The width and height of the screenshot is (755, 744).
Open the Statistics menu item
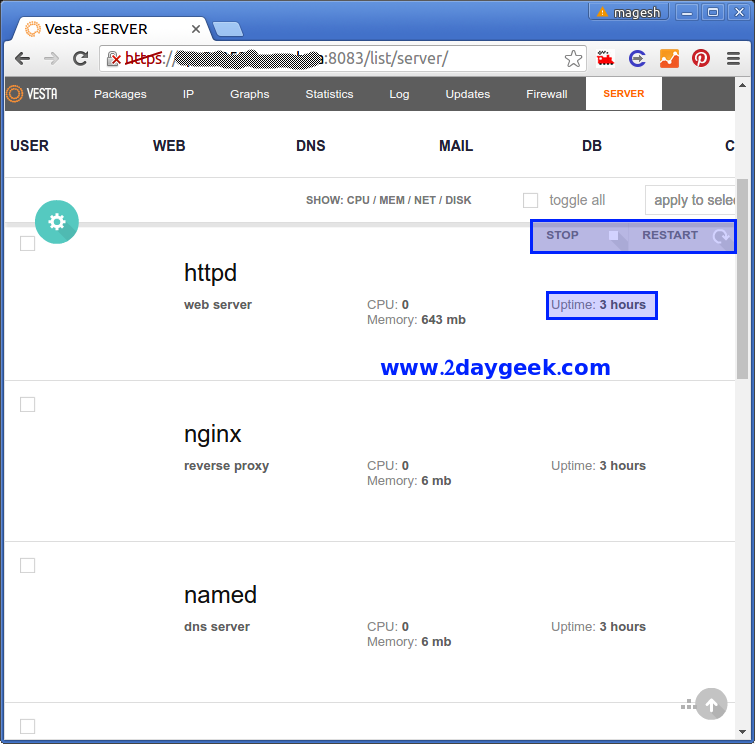coord(329,94)
